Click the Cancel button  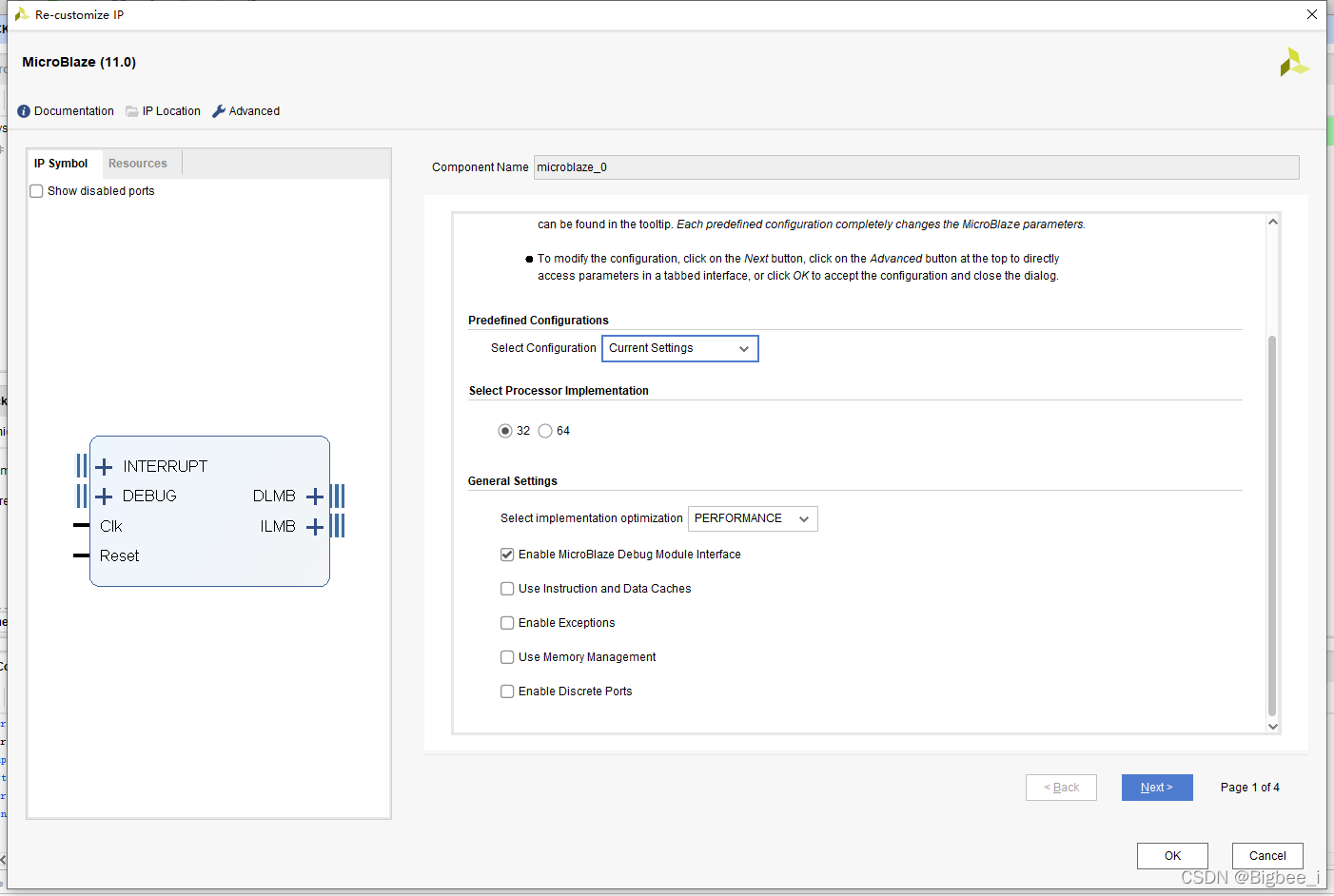1267,856
